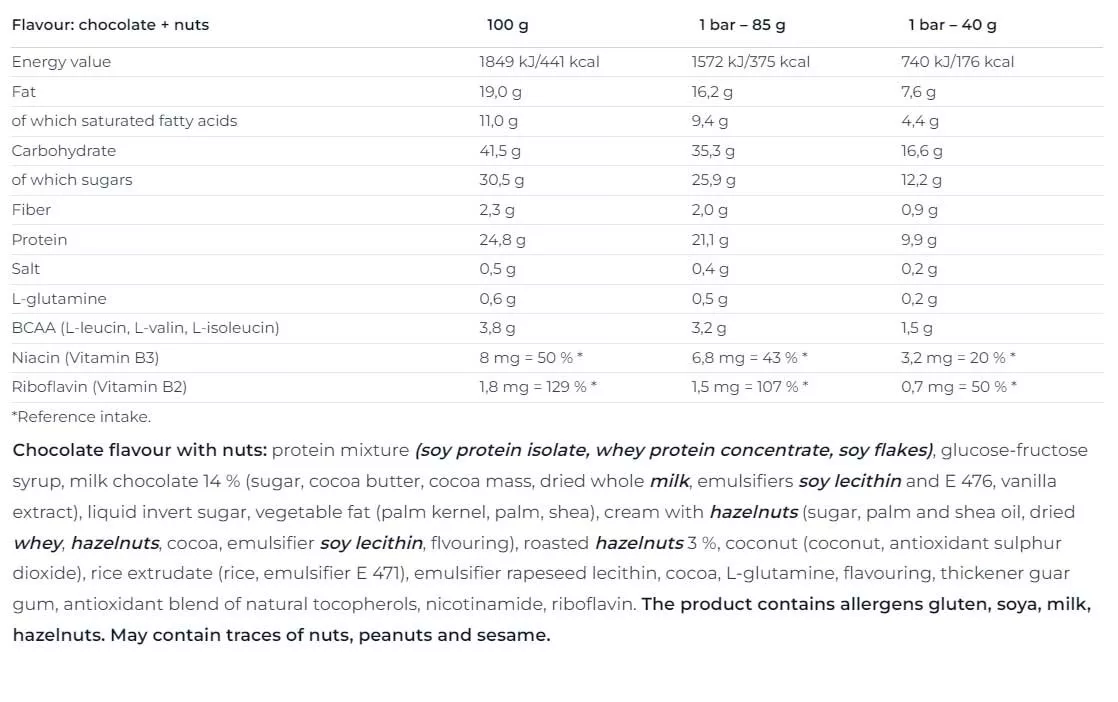This screenshot has width=1118, height=702.
Task: Click the "L-glutamine" row label
Action: pyautogui.click(x=58, y=299)
